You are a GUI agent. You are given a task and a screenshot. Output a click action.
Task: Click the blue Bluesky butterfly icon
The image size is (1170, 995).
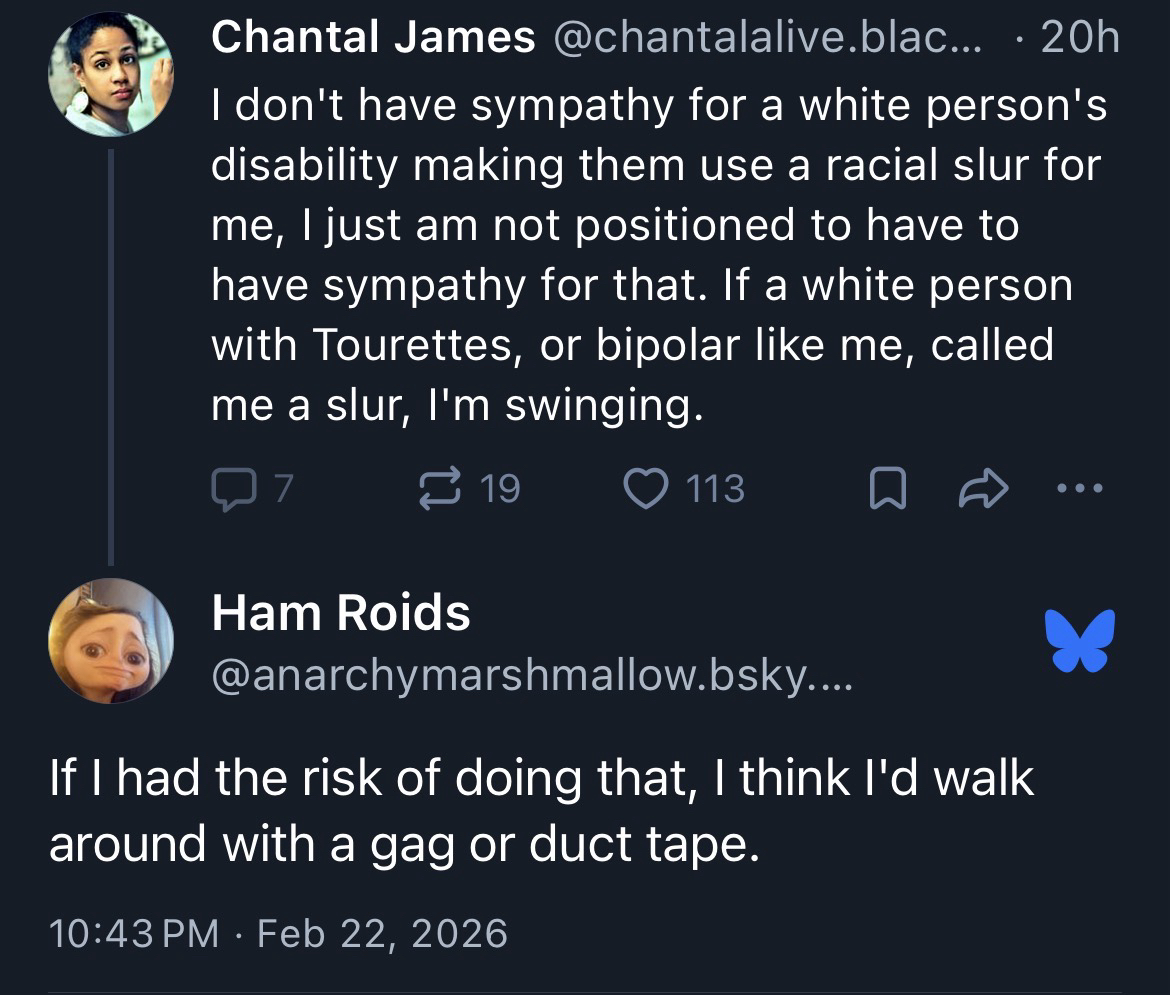[1079, 640]
